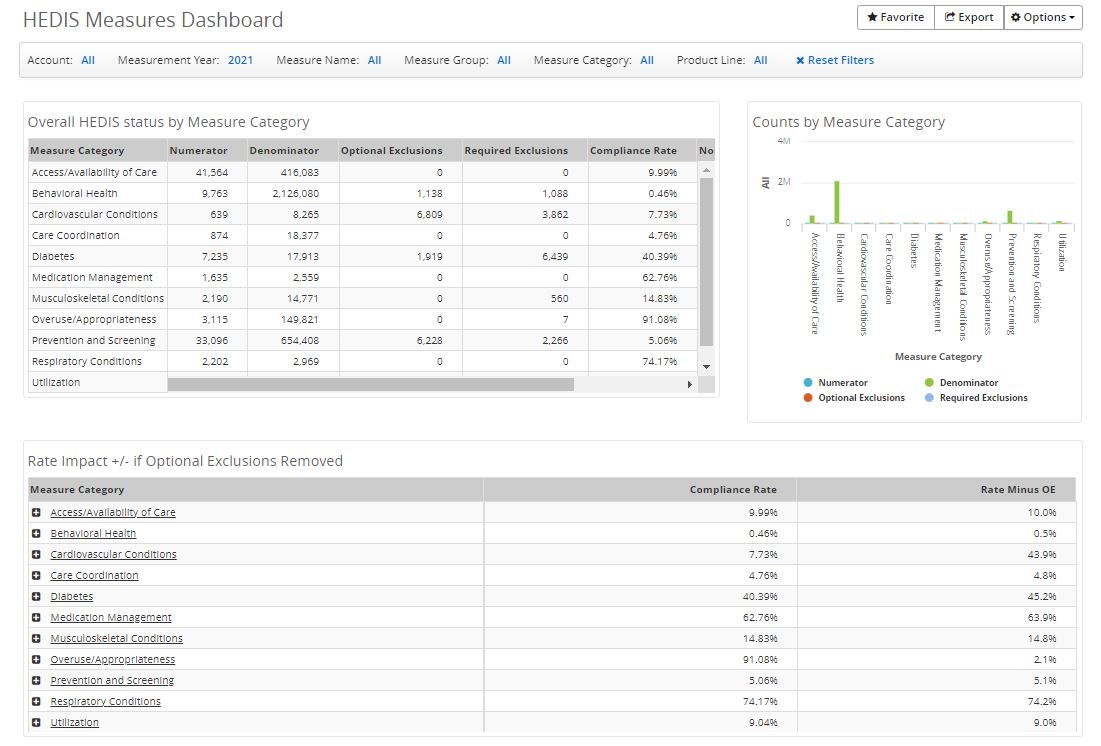Open the Medication Management link
This screenshot has height=746, width=1101.
(x=111, y=617)
